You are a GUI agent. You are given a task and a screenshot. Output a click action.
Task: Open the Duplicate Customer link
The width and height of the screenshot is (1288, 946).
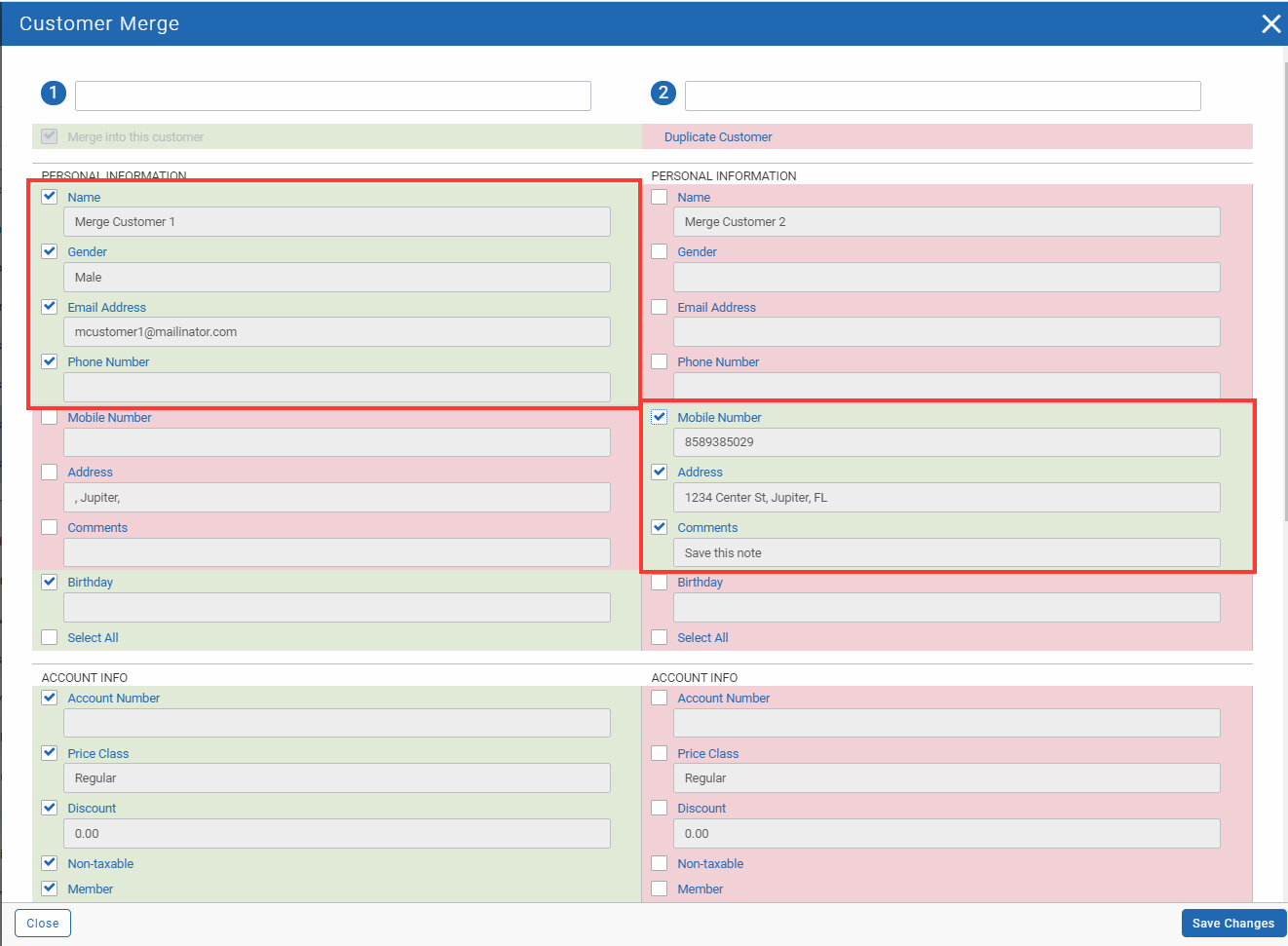click(717, 137)
